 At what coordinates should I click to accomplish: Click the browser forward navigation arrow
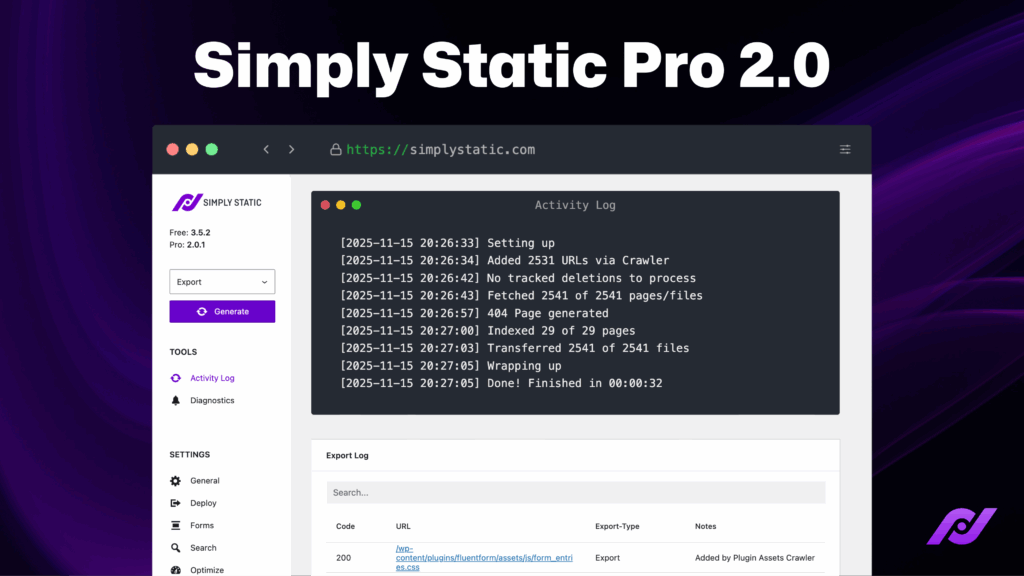click(x=291, y=148)
